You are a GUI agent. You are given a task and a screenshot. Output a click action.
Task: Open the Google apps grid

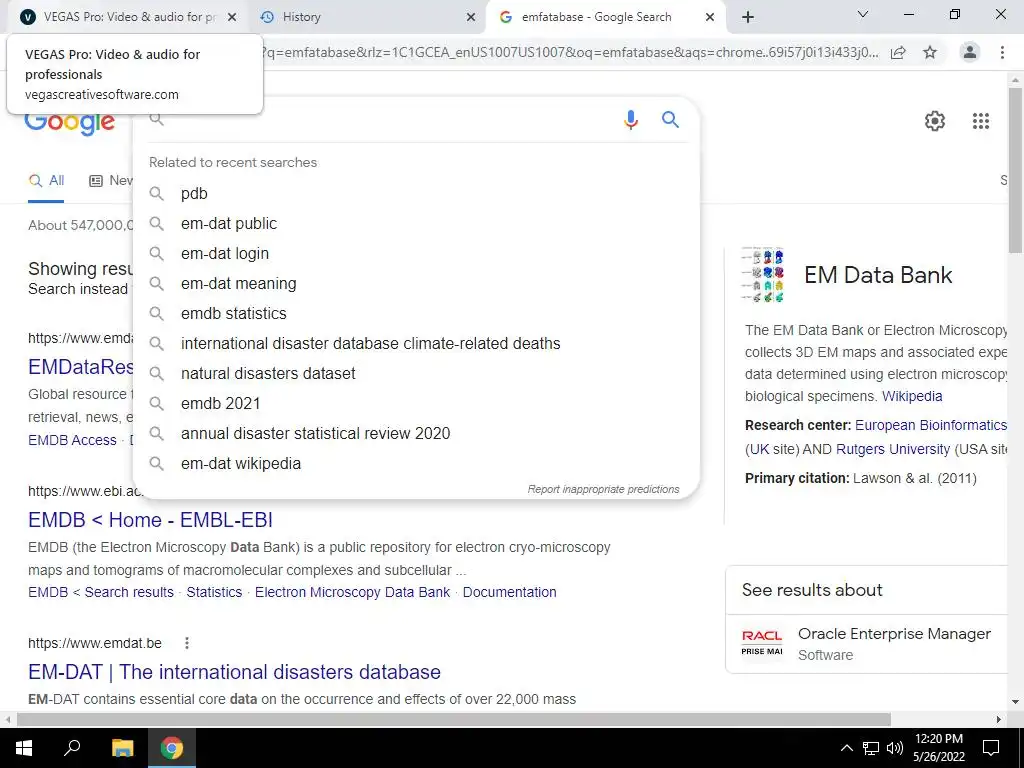[x=980, y=121]
